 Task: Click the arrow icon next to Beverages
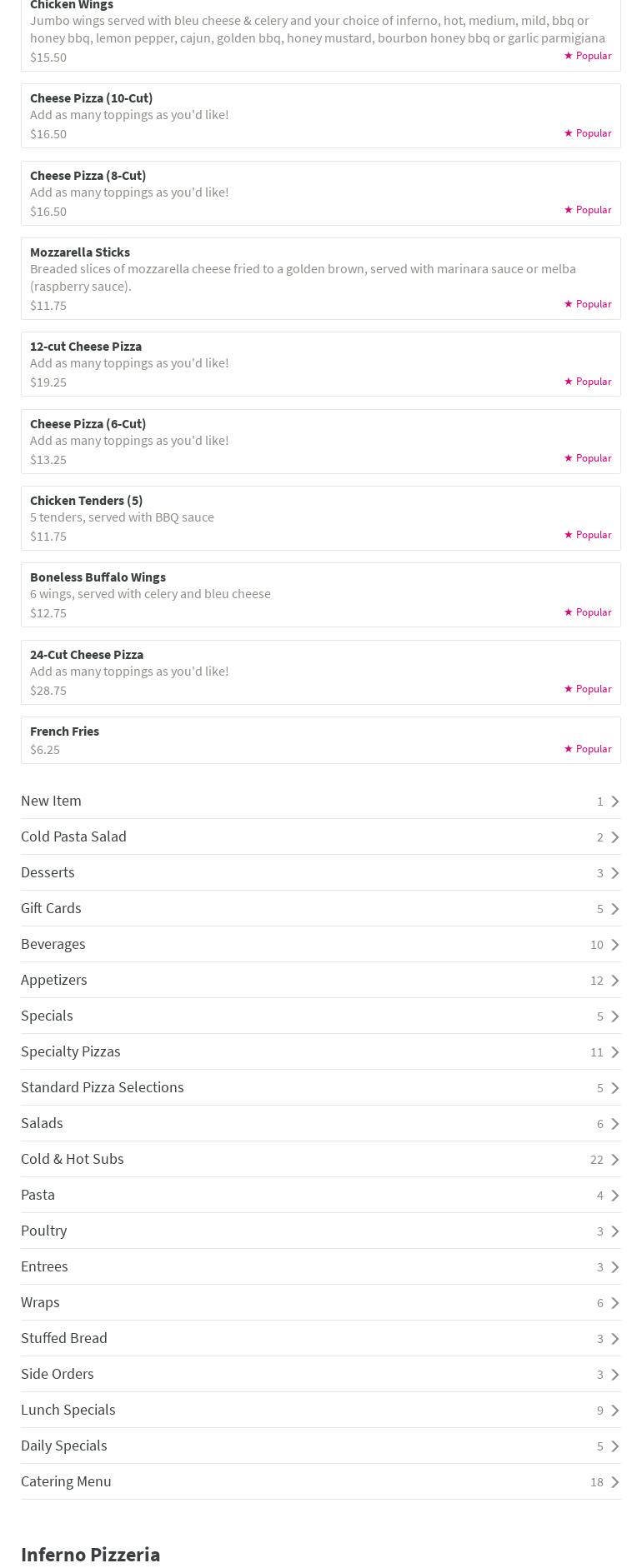(615, 945)
